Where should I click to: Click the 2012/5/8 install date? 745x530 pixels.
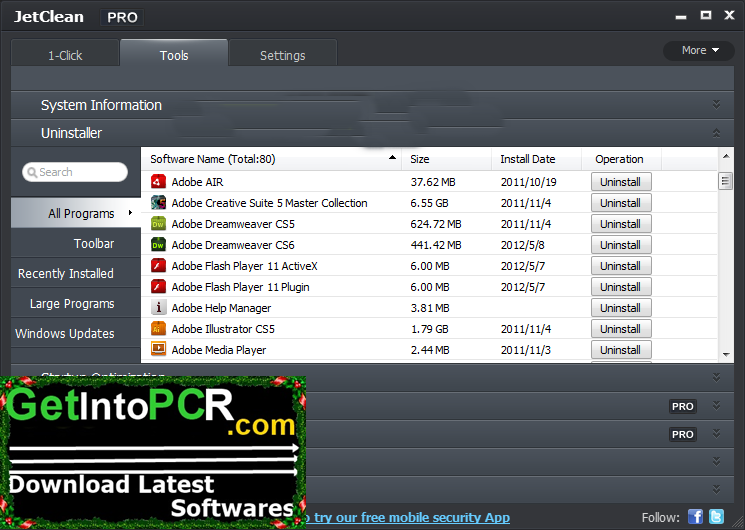[523, 245]
